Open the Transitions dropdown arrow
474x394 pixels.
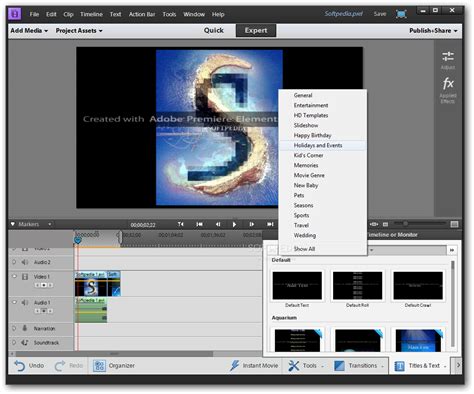tap(383, 367)
